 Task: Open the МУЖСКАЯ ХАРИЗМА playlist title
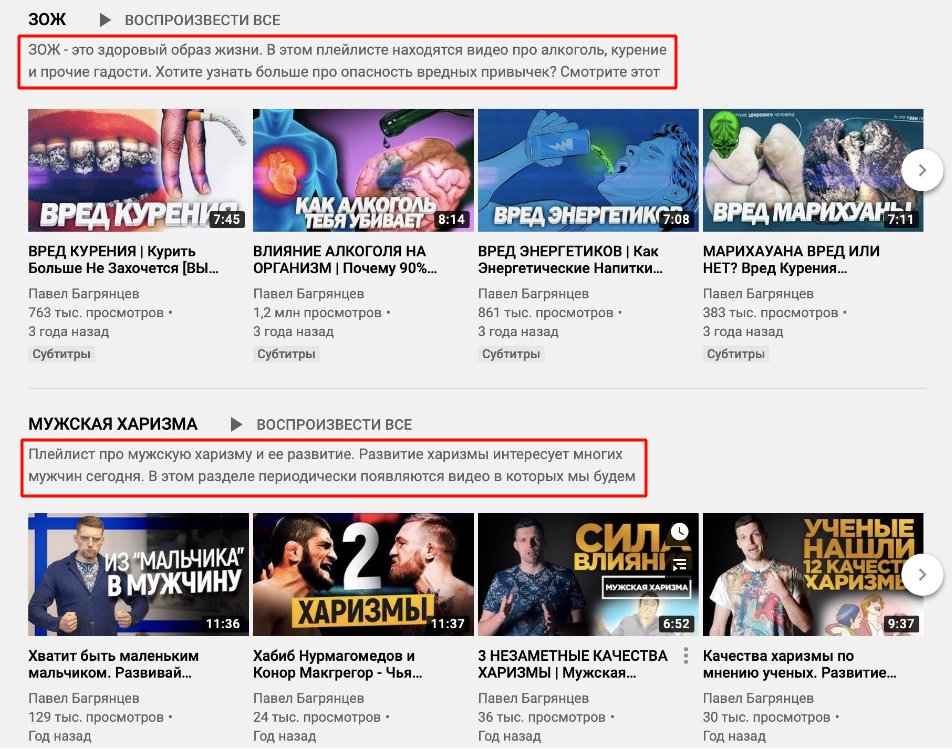(x=113, y=424)
